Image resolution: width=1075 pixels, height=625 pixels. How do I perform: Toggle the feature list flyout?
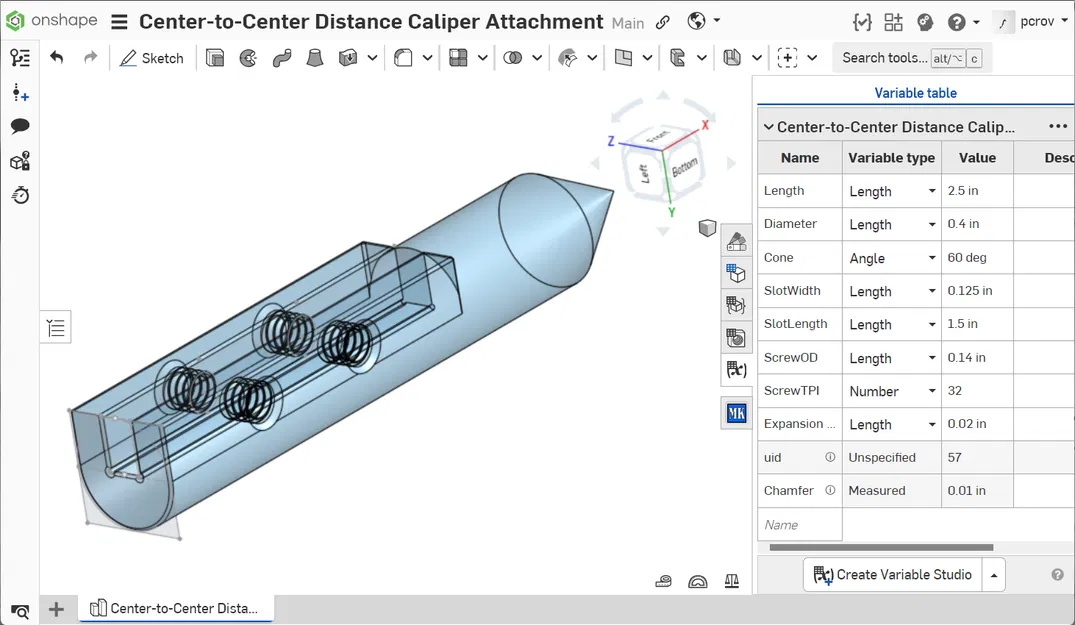[x=55, y=326]
